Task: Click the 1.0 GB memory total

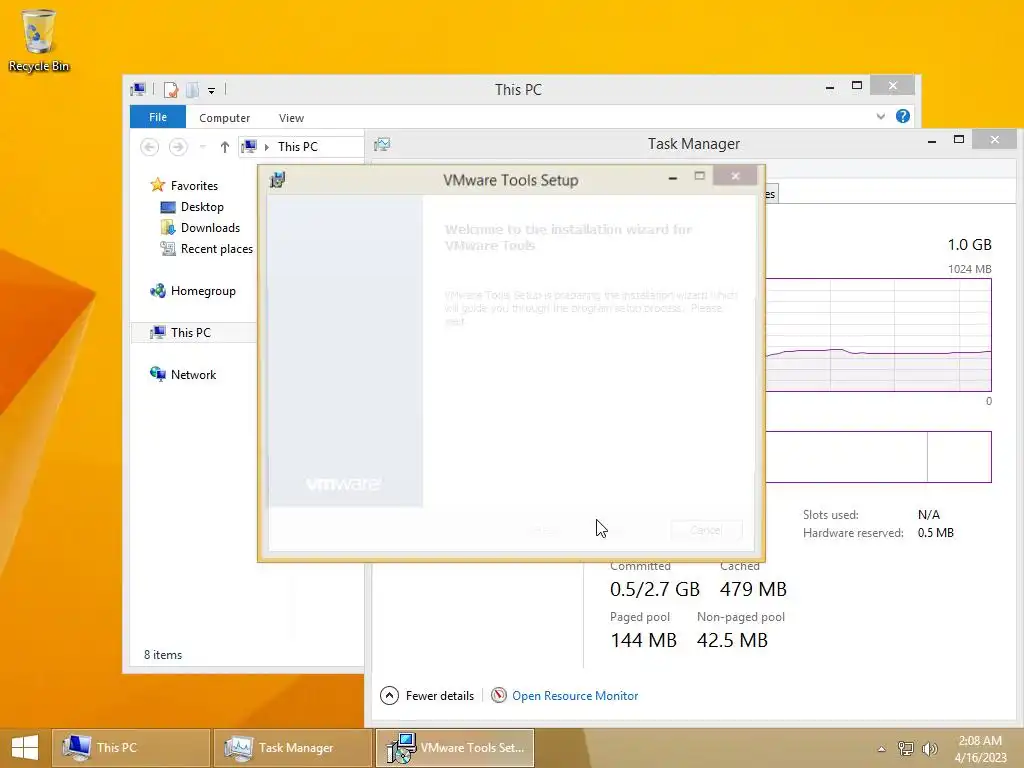Action: 969,244
